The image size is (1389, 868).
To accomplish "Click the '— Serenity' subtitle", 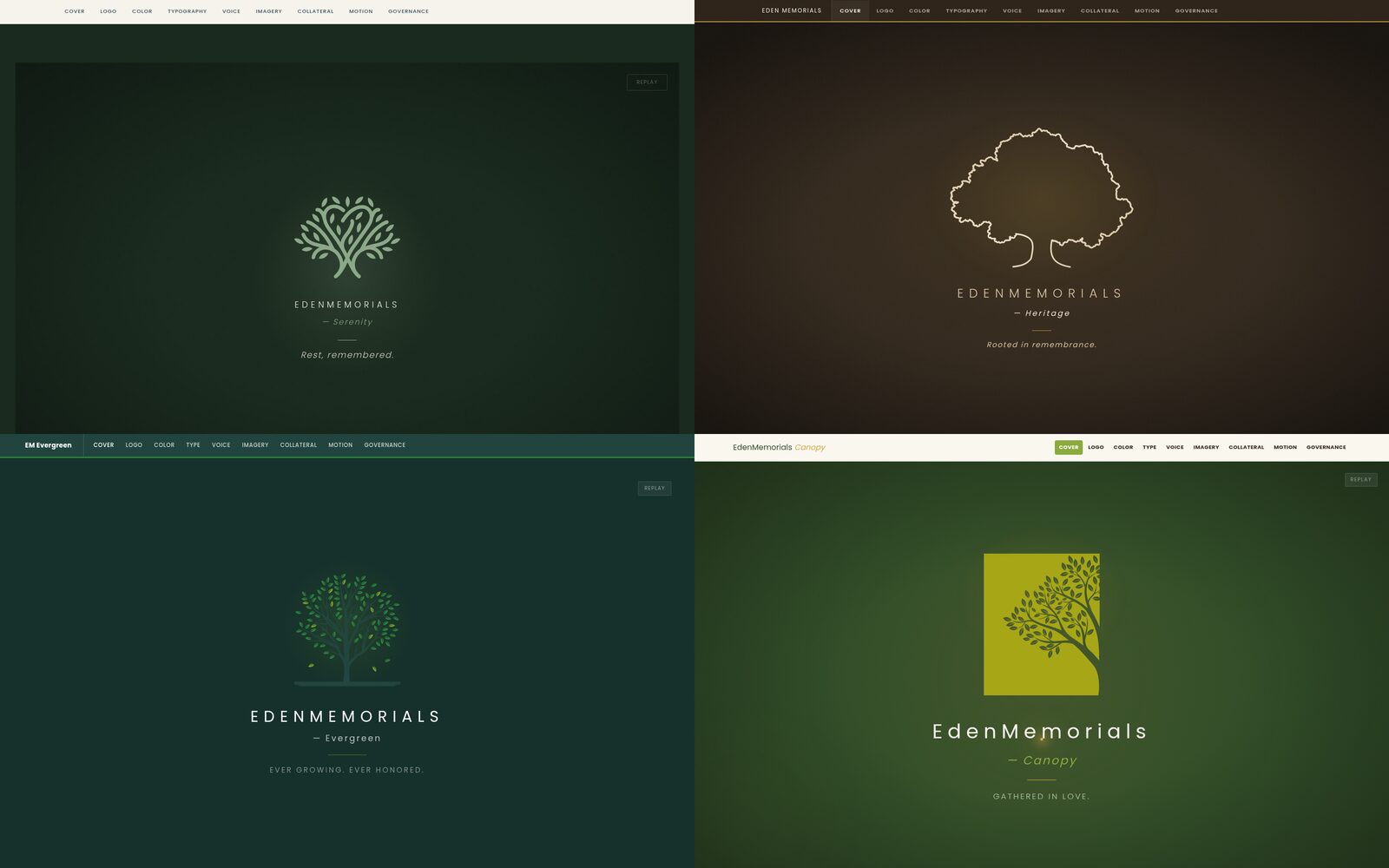I will pyautogui.click(x=347, y=322).
